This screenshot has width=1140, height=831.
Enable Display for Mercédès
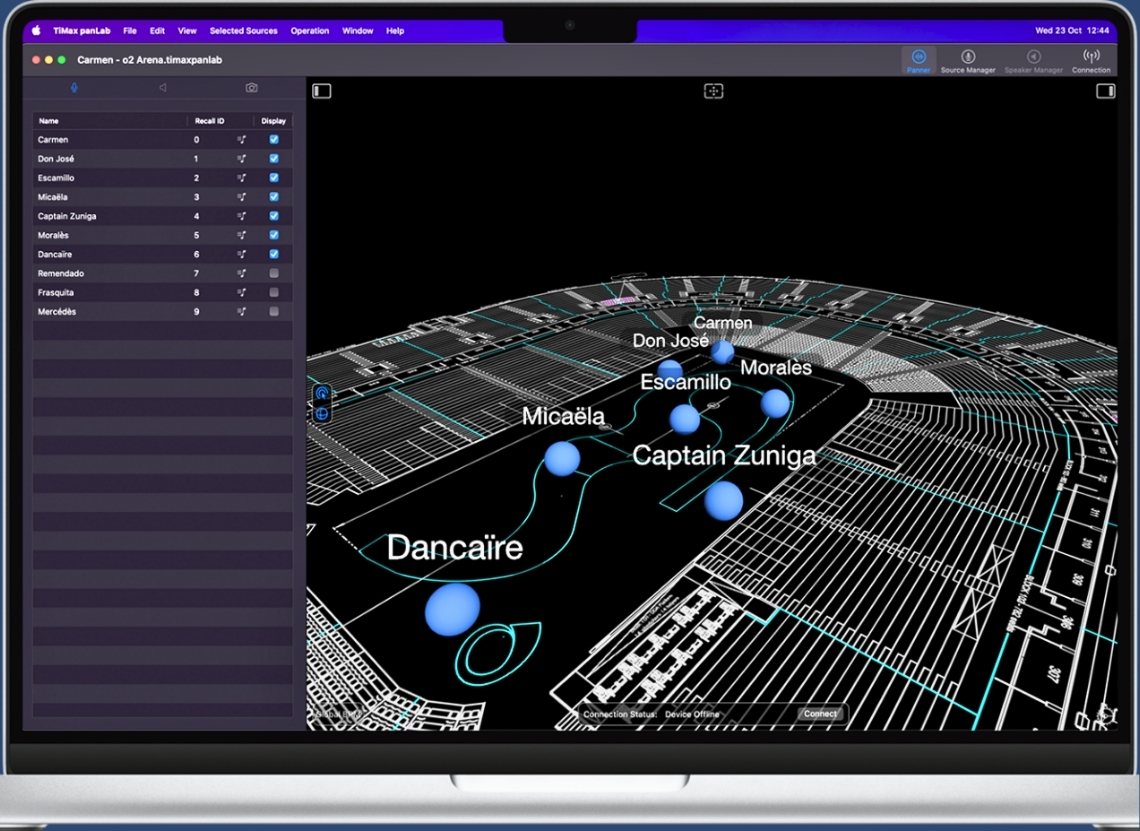click(x=274, y=312)
